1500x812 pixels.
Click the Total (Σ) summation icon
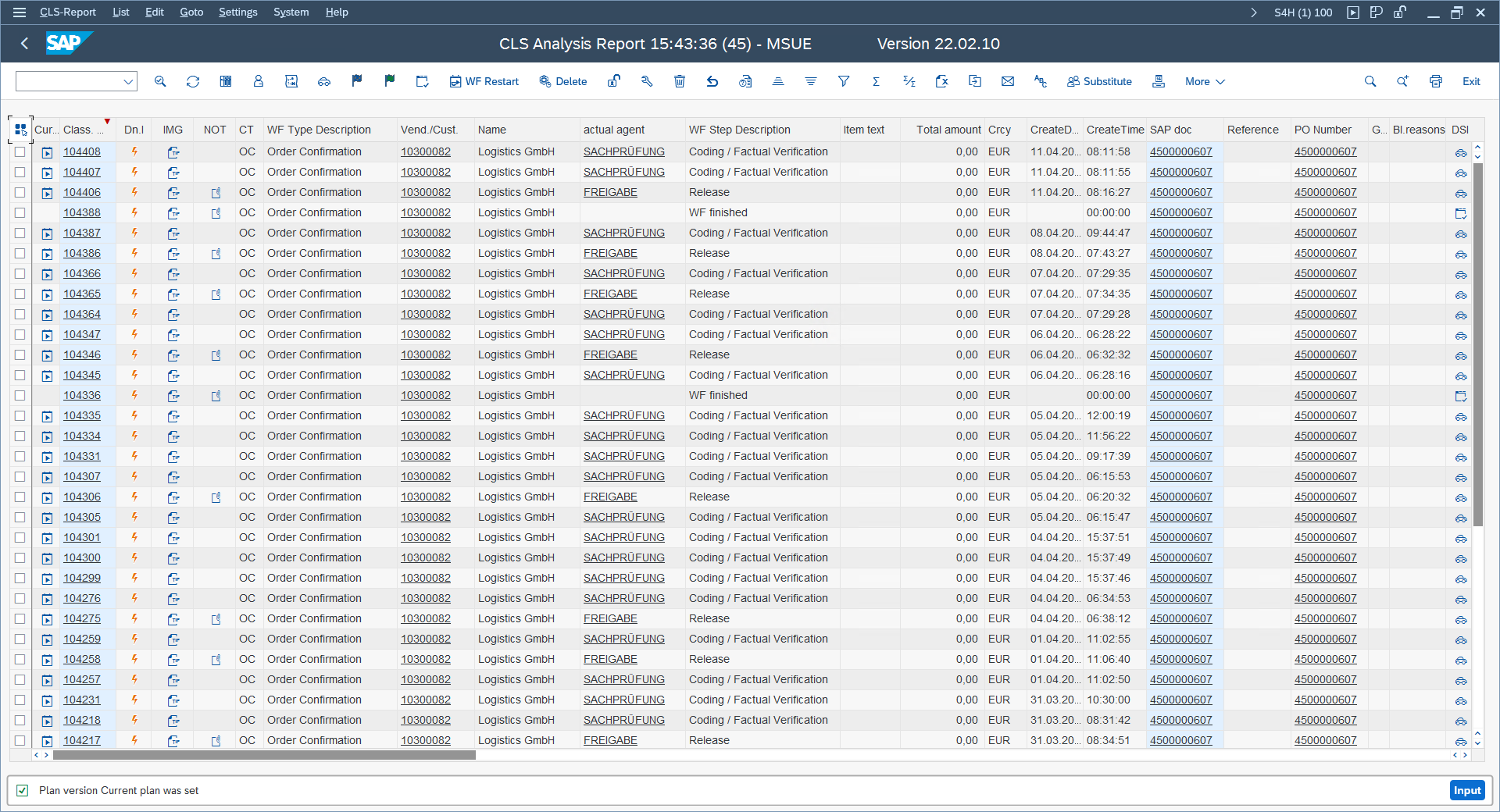click(x=876, y=81)
